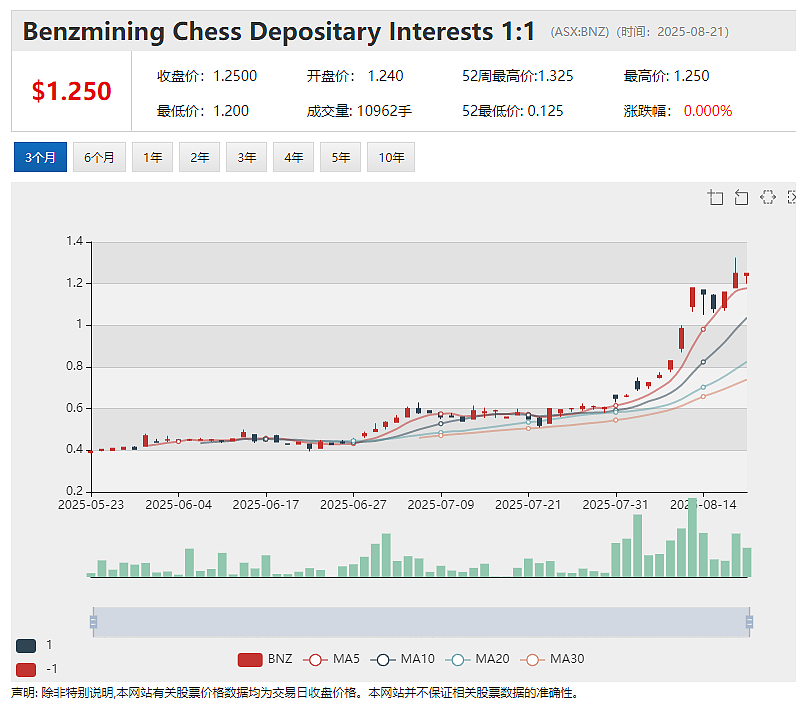Click the restore chart icon

point(768,197)
